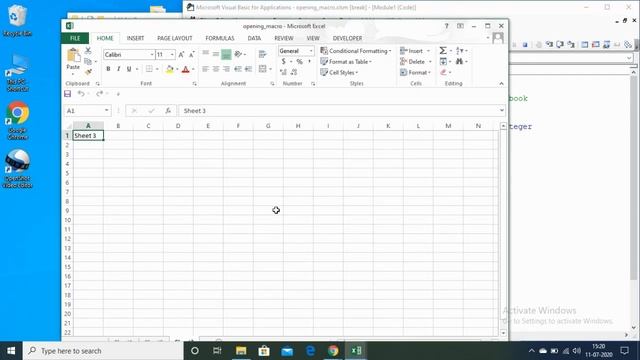The height and width of the screenshot is (360, 640).
Task: Toggle Italic formatting
Action: (x=118, y=69)
